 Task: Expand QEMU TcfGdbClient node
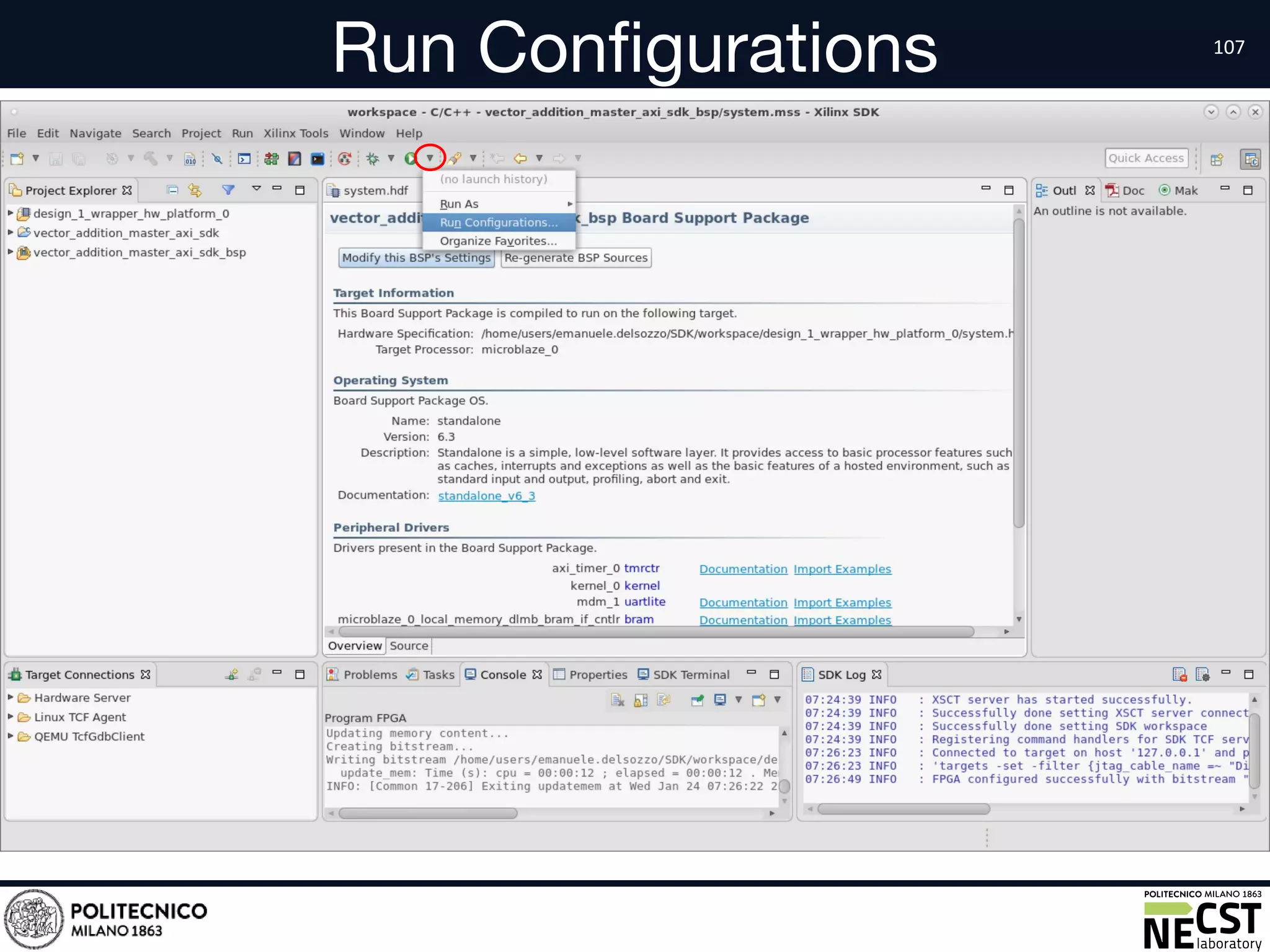click(x=11, y=736)
